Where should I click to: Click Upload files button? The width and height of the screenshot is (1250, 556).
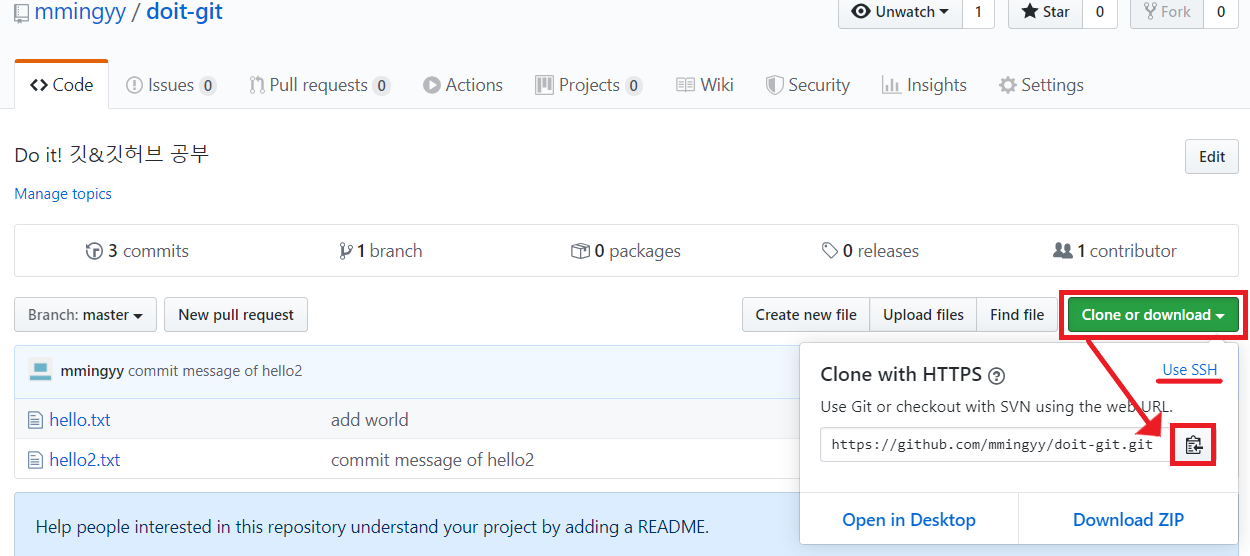pos(923,314)
